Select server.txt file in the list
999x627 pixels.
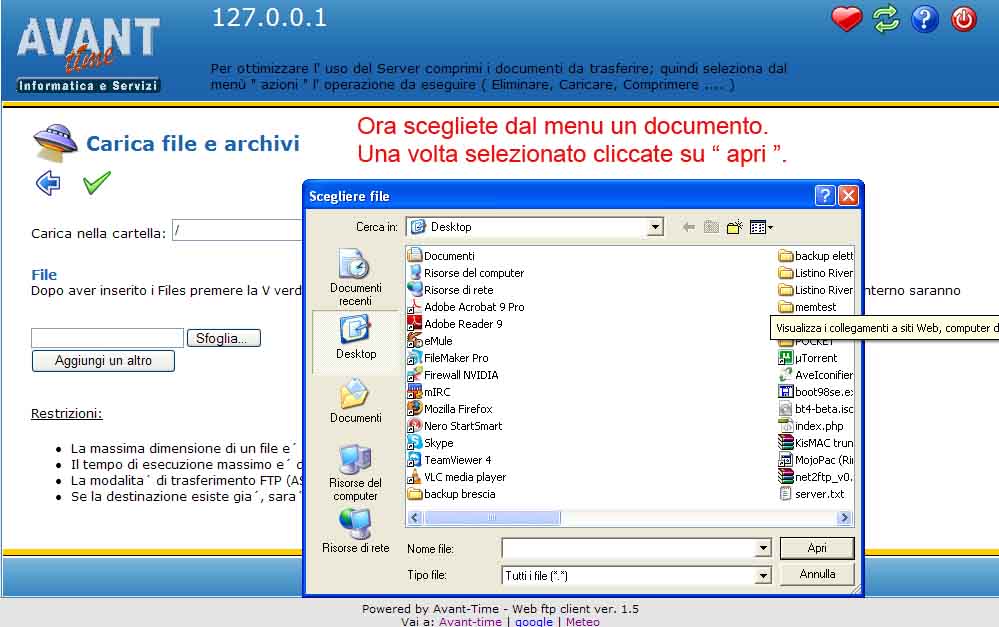[818, 494]
